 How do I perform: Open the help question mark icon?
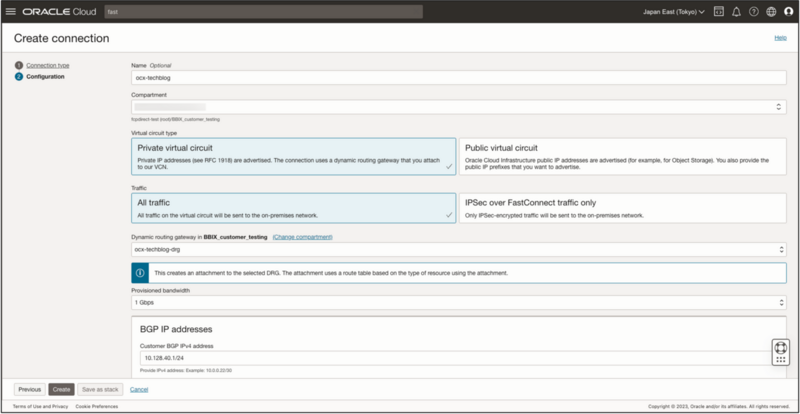point(754,12)
